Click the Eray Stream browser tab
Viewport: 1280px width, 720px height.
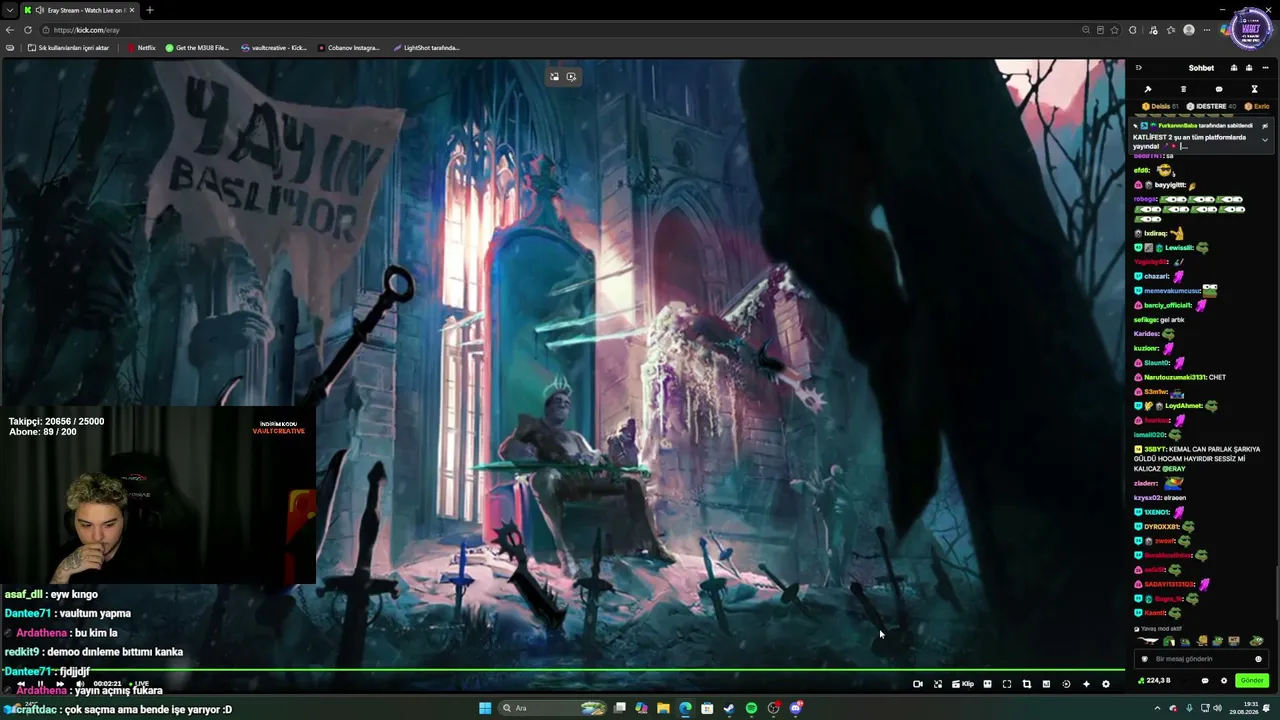pyautogui.click(x=79, y=10)
